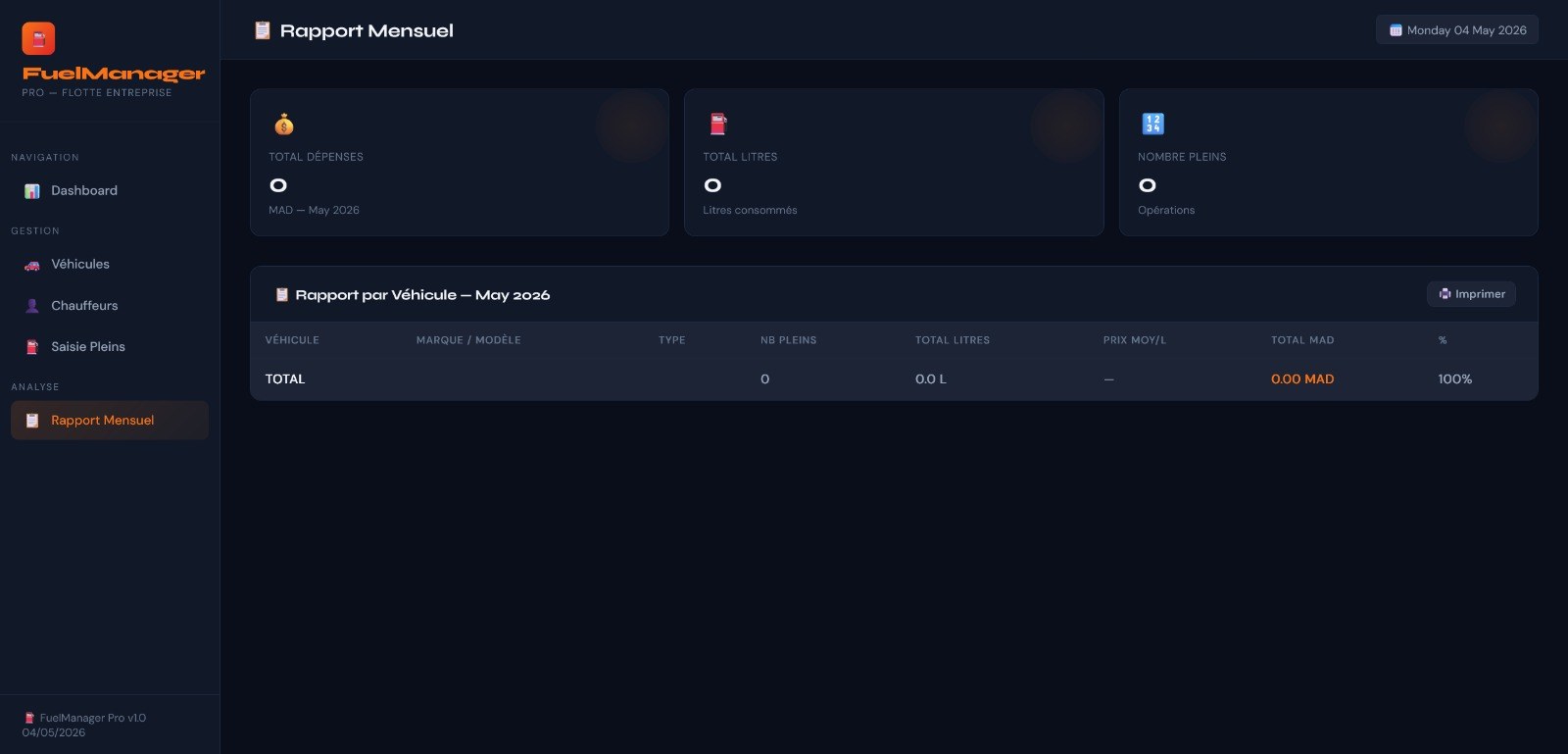Screen dimensions: 1568x754
Task: Click the Saisie Pleins fuel pump icon
Action: 32,347
